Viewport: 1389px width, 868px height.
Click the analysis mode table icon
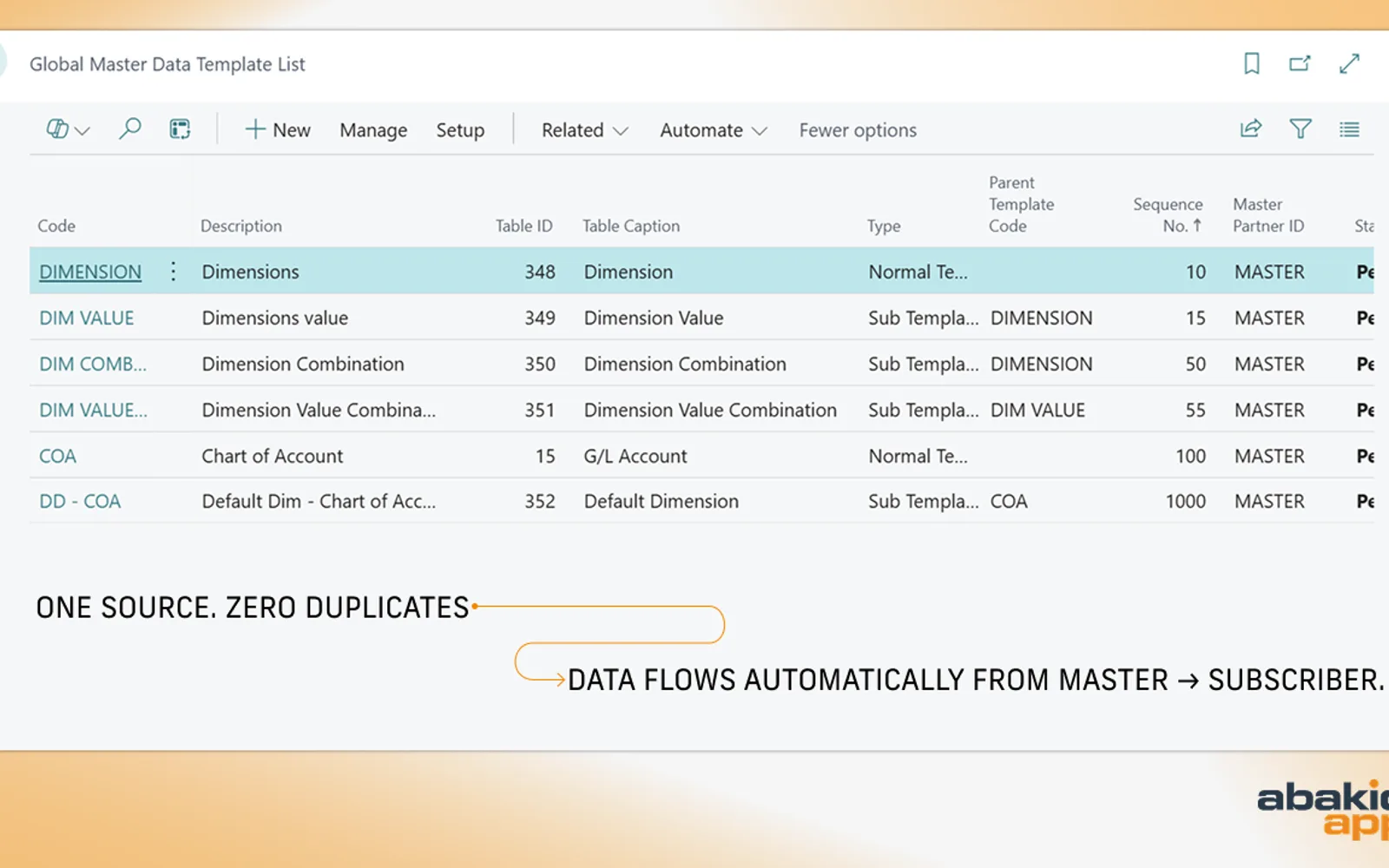[x=180, y=129]
